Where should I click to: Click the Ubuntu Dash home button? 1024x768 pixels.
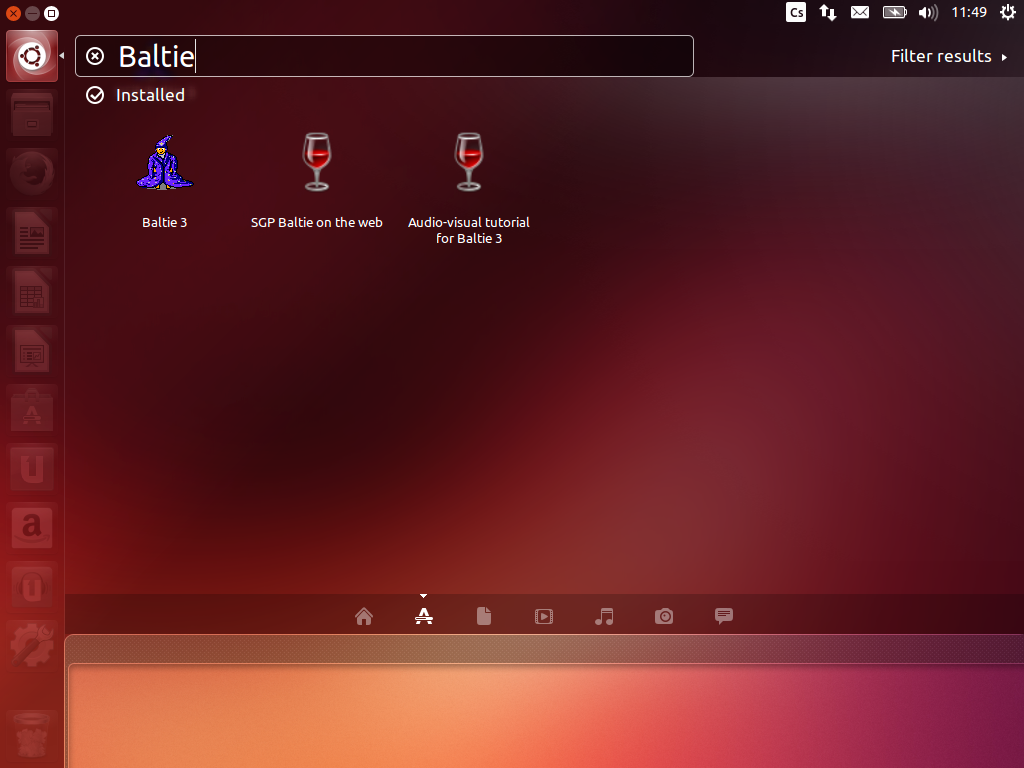(x=32, y=56)
